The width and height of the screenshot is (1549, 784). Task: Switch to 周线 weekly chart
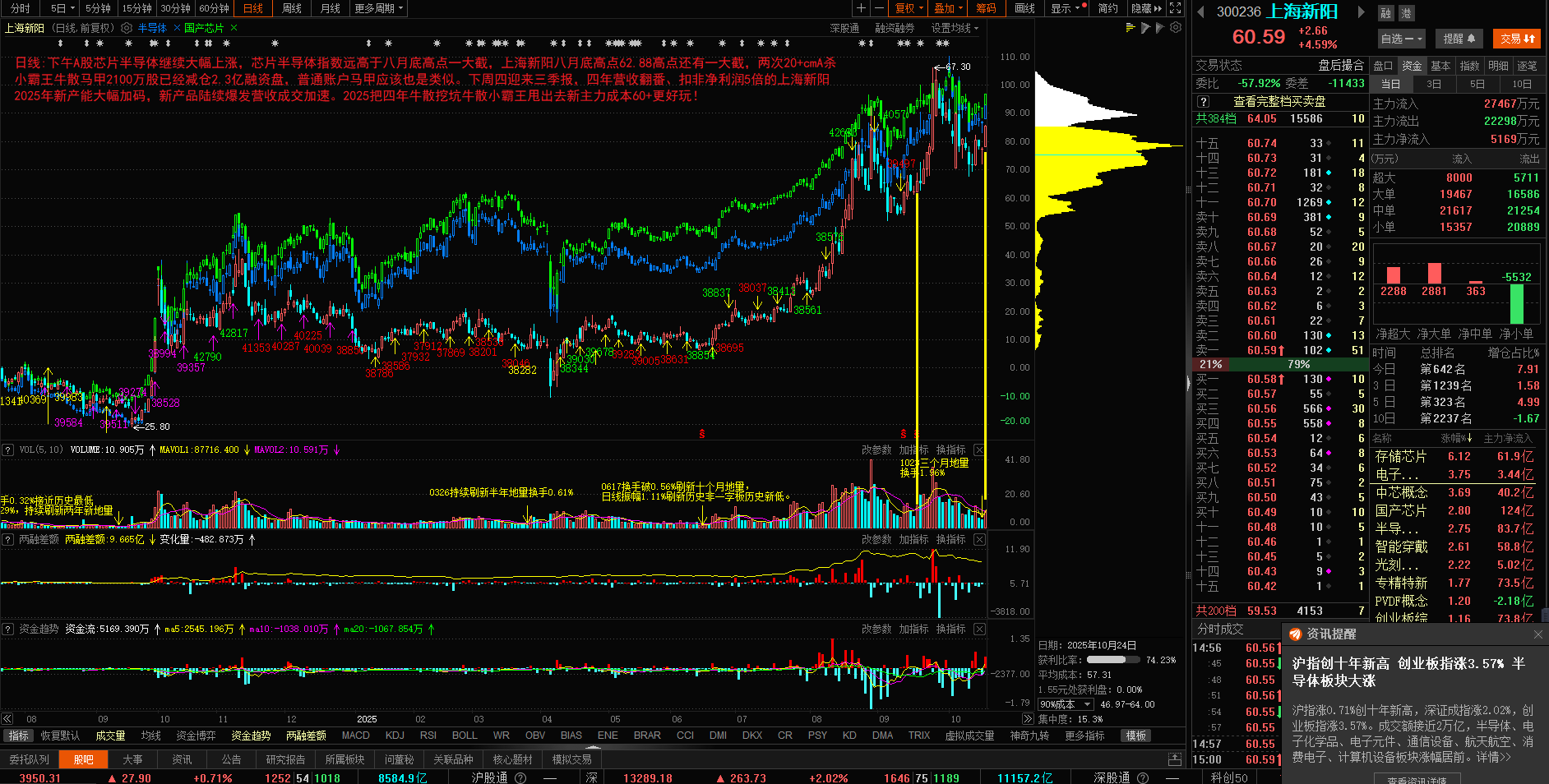point(292,8)
